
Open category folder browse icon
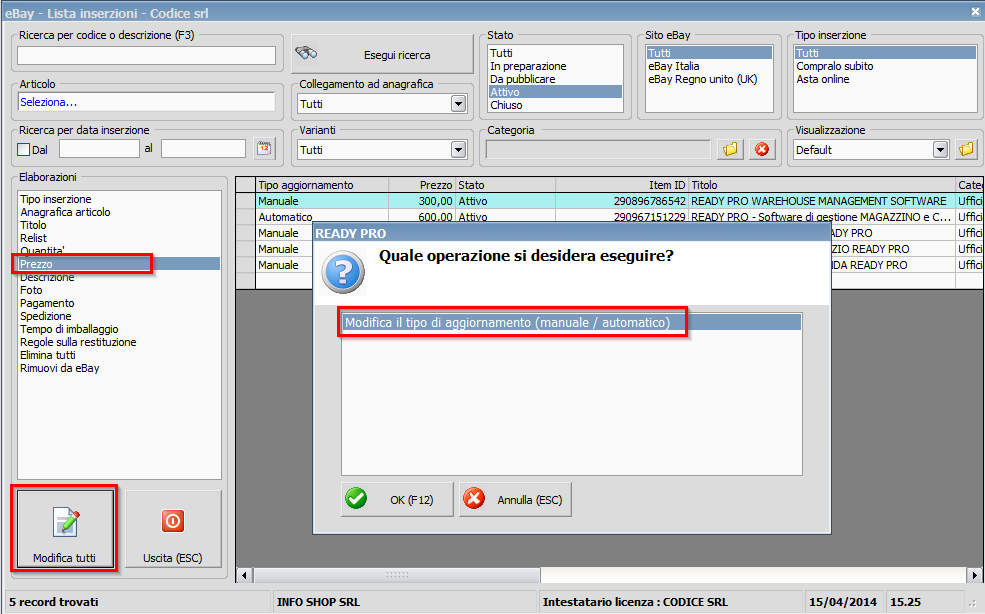tap(730, 150)
